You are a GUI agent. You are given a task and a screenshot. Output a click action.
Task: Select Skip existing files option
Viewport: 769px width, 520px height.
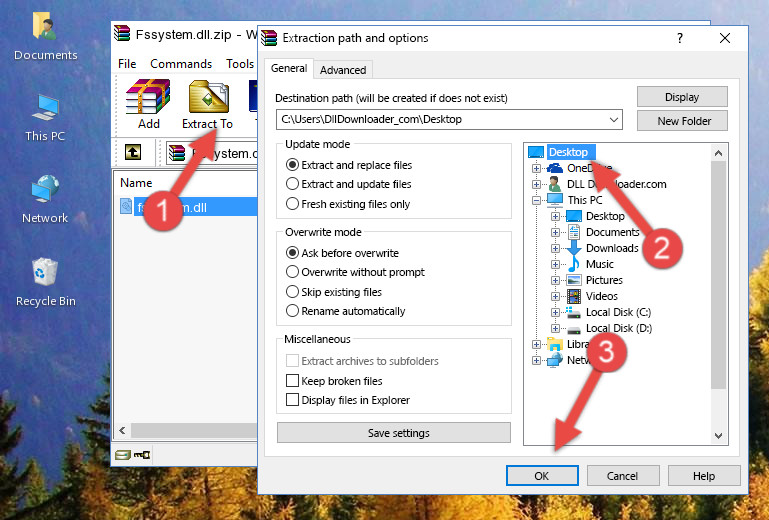click(333, 291)
